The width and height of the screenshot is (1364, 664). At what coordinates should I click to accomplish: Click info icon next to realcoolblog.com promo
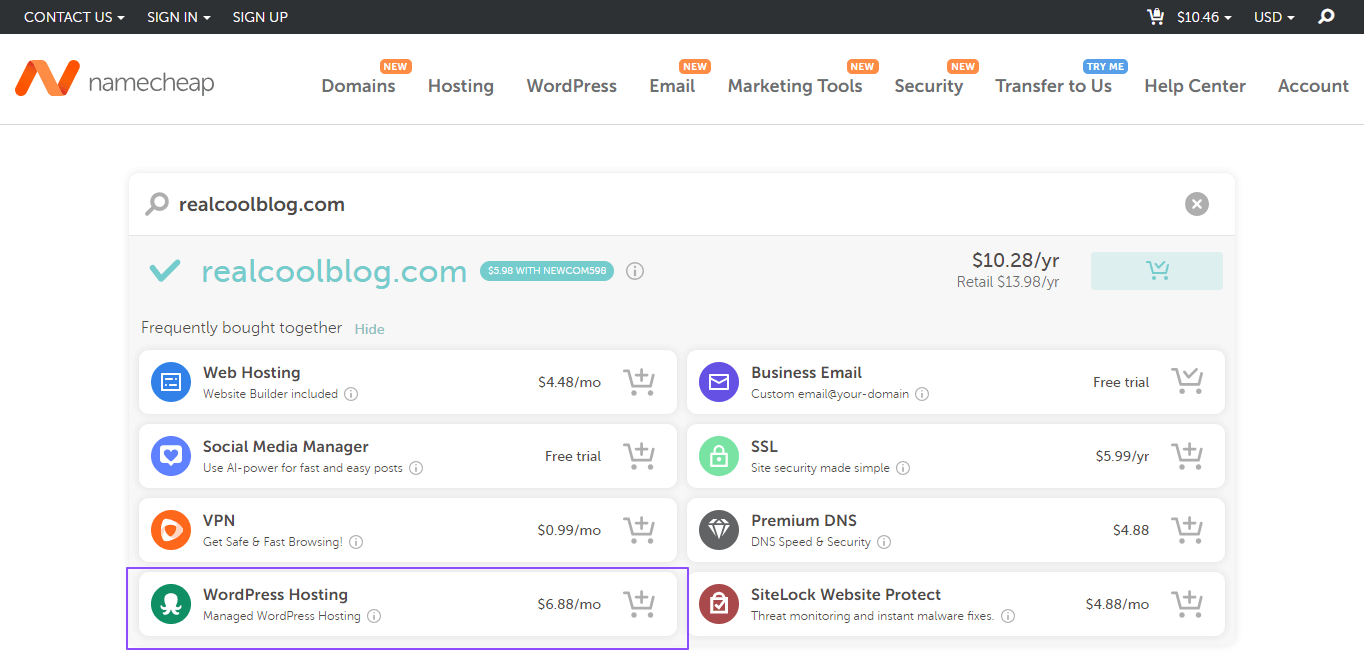click(x=634, y=271)
